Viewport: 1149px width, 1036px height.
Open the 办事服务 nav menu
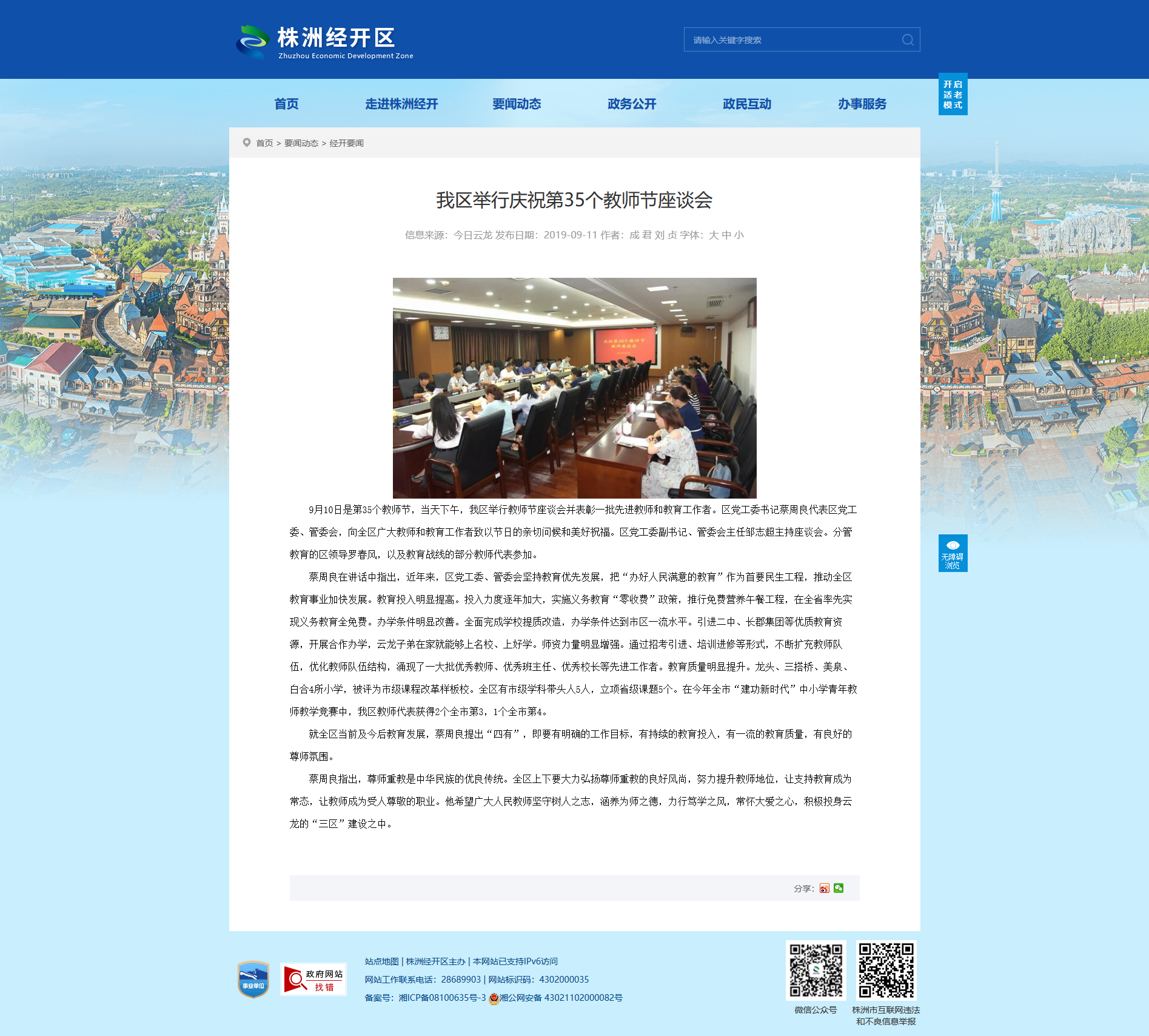(862, 104)
